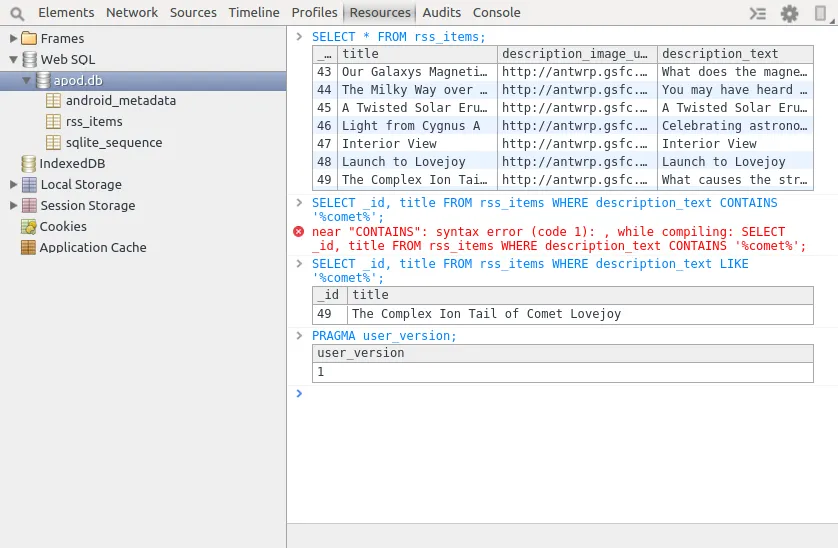838x548 pixels.
Task: Select the IndexedDB entry
Action: [71, 163]
